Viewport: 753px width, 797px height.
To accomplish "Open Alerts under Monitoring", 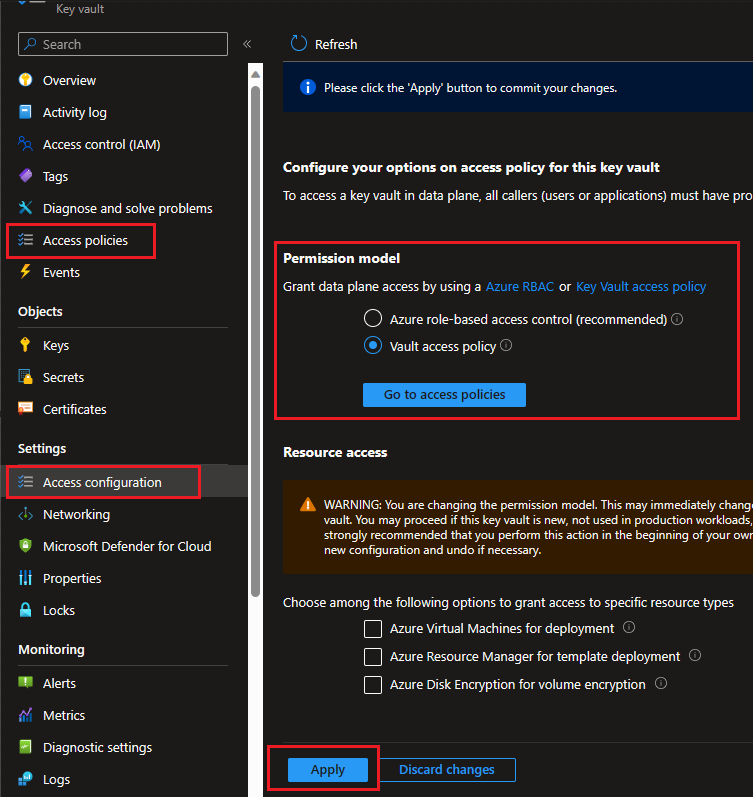I will pyautogui.click(x=59, y=684).
